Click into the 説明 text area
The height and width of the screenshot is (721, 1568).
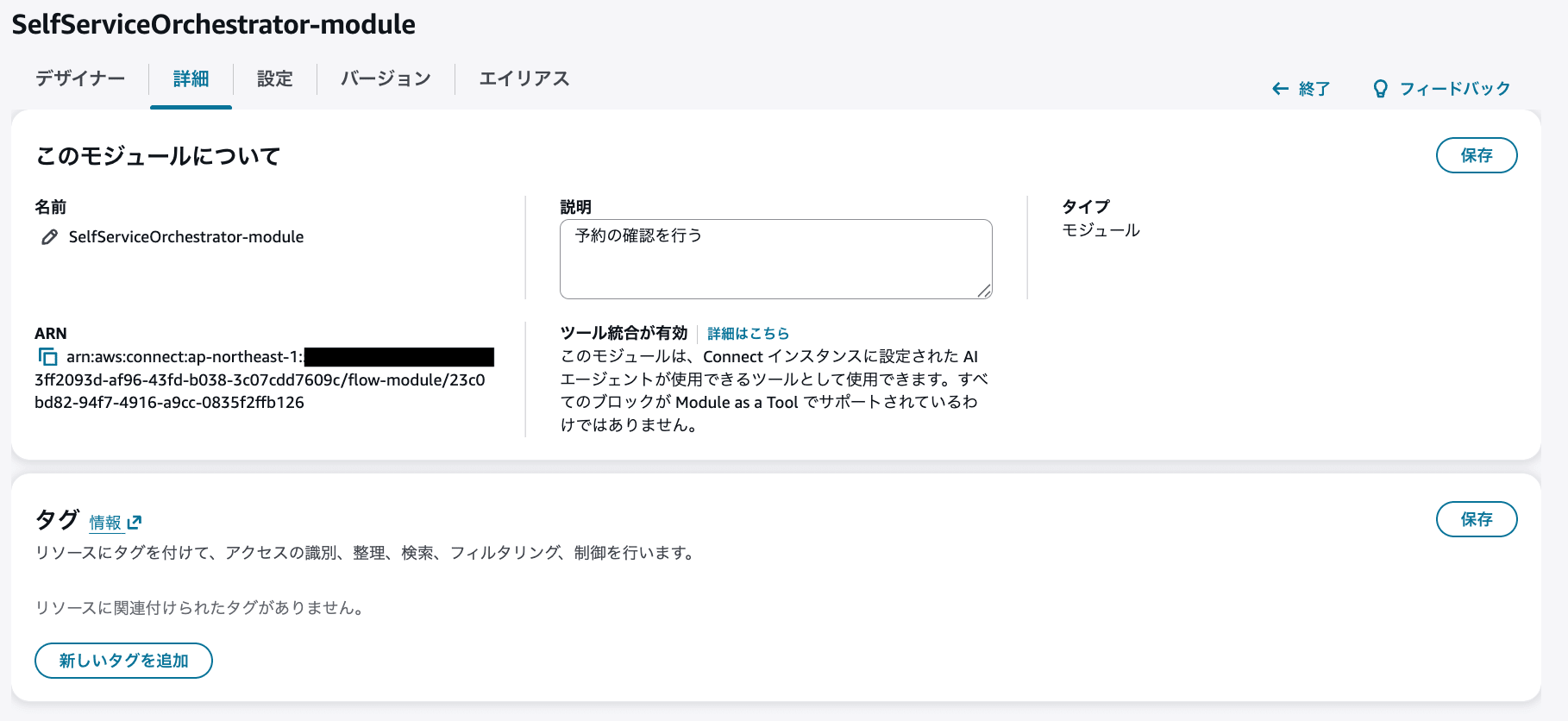775,259
